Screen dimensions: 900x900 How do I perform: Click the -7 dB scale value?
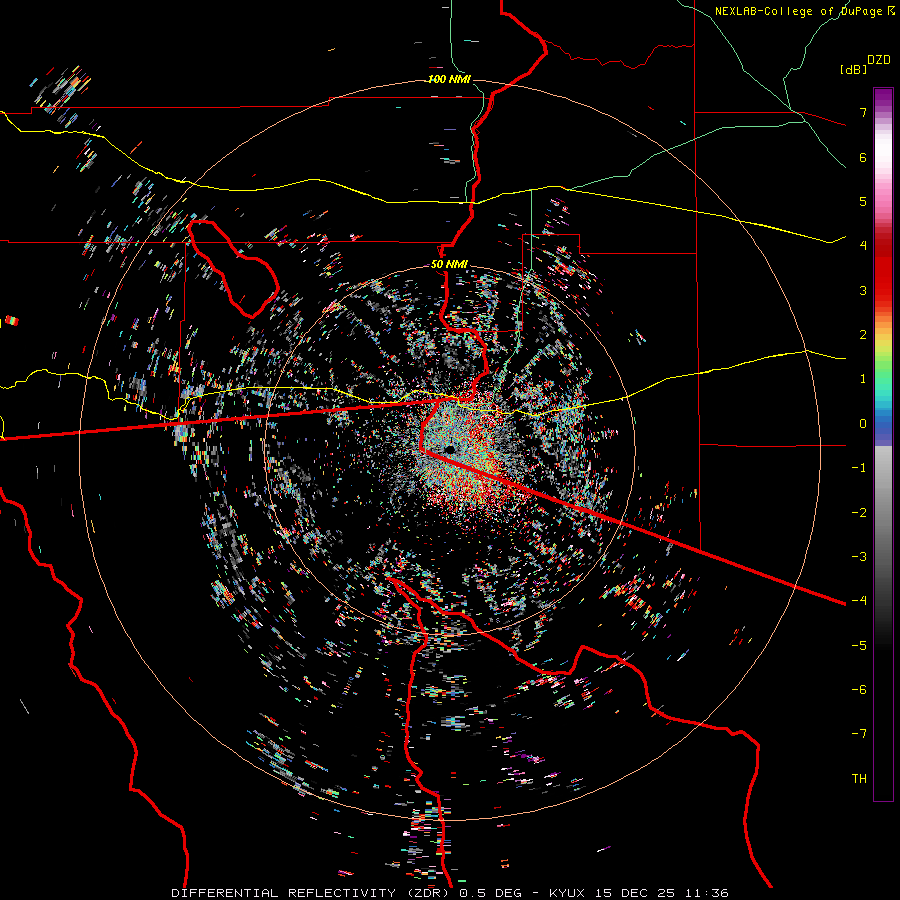859,734
